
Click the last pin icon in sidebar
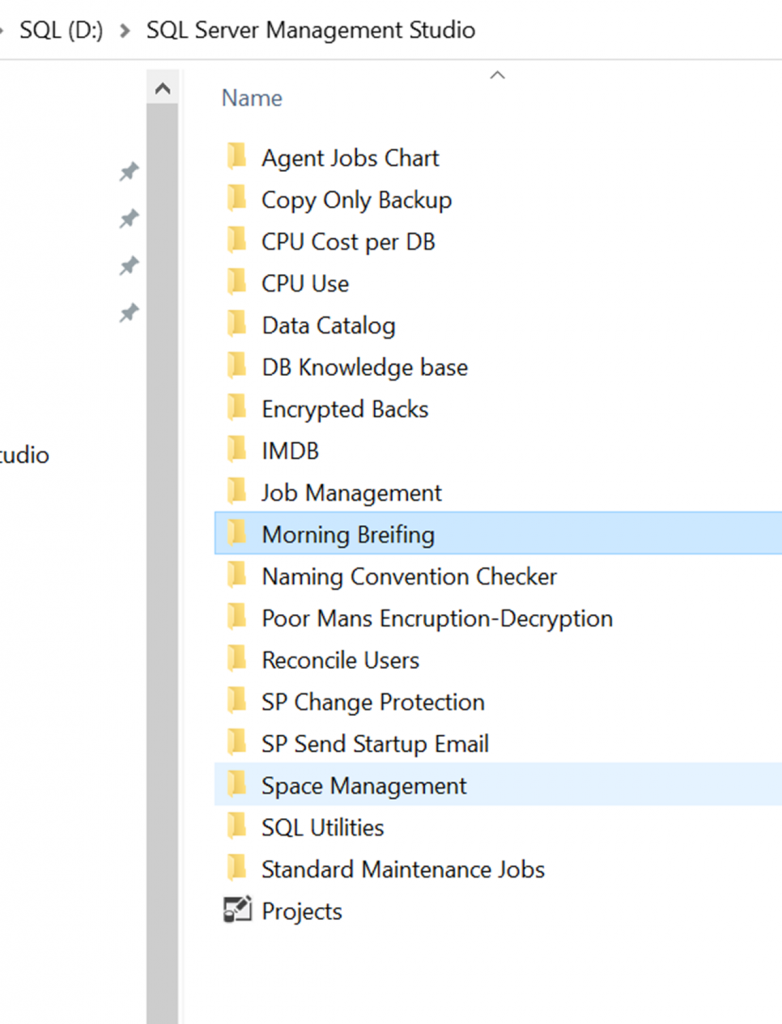(x=129, y=313)
